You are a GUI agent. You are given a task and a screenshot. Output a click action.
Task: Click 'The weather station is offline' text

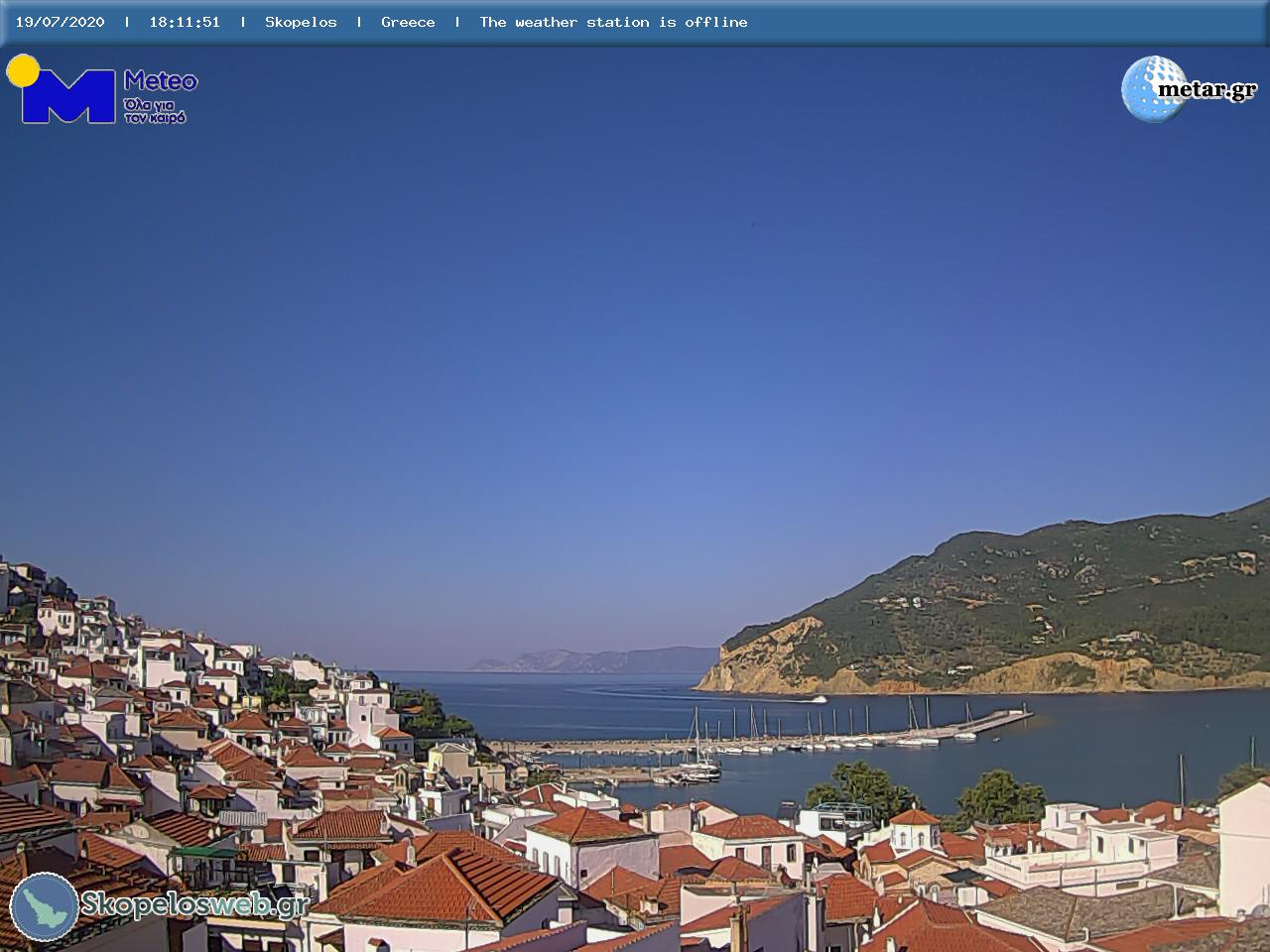613,22
